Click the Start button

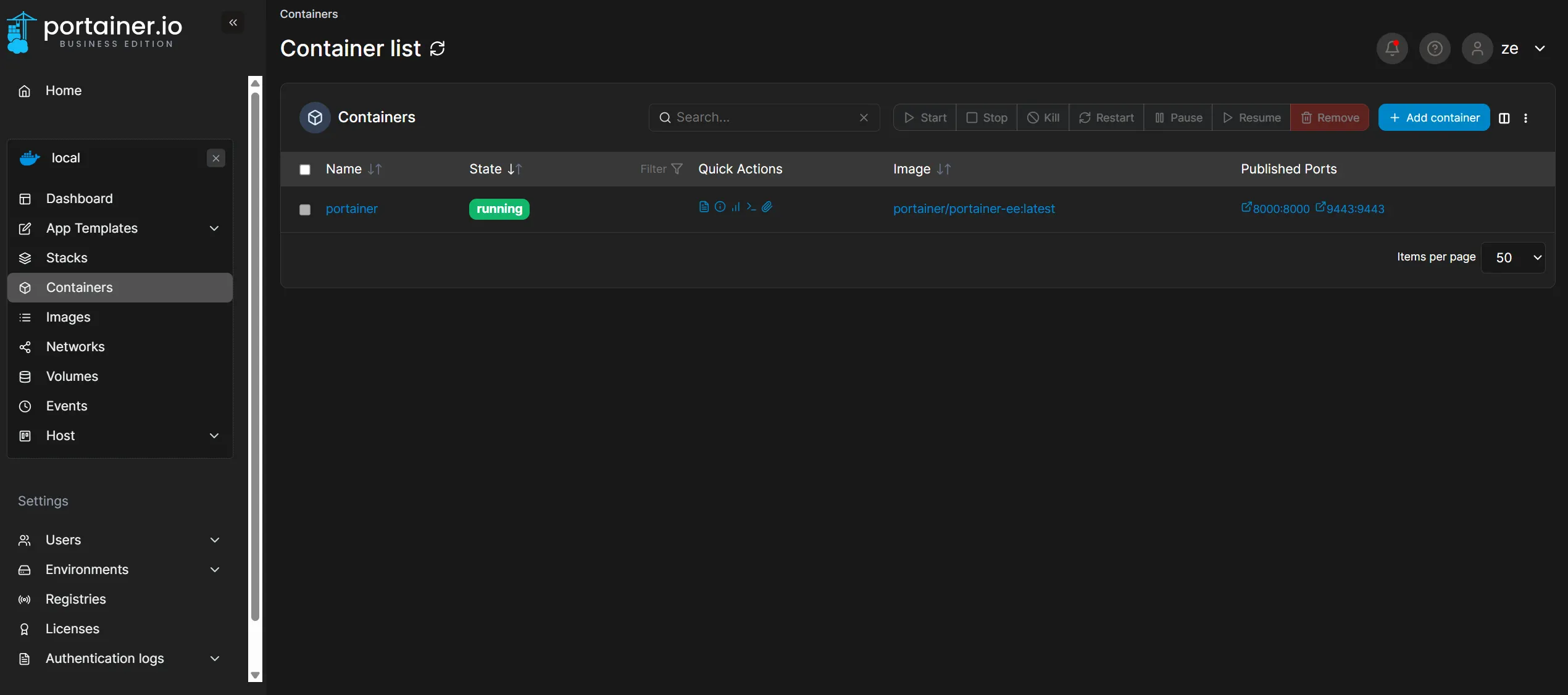[x=925, y=117]
